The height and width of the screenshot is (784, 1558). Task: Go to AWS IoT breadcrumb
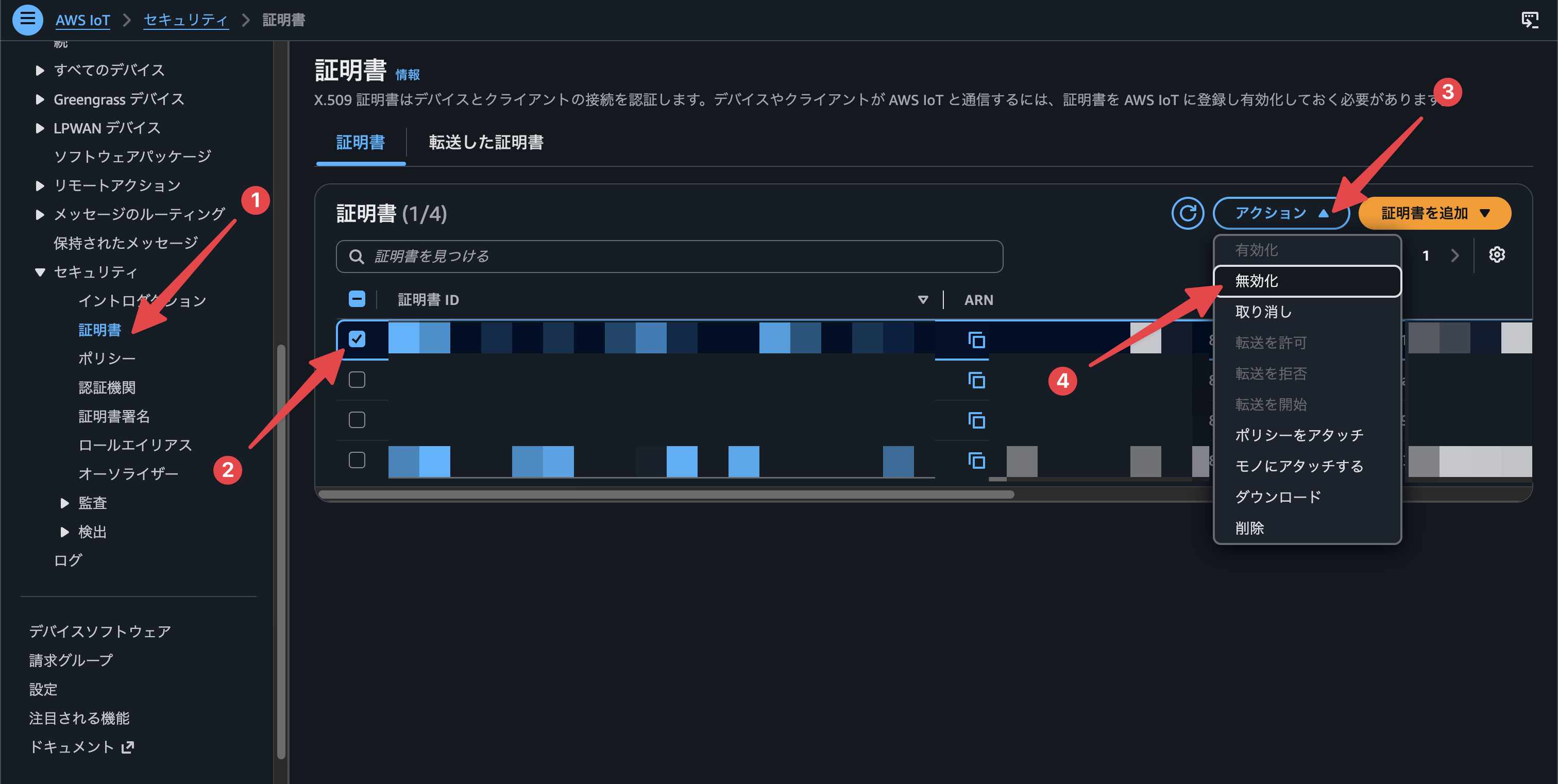point(83,20)
